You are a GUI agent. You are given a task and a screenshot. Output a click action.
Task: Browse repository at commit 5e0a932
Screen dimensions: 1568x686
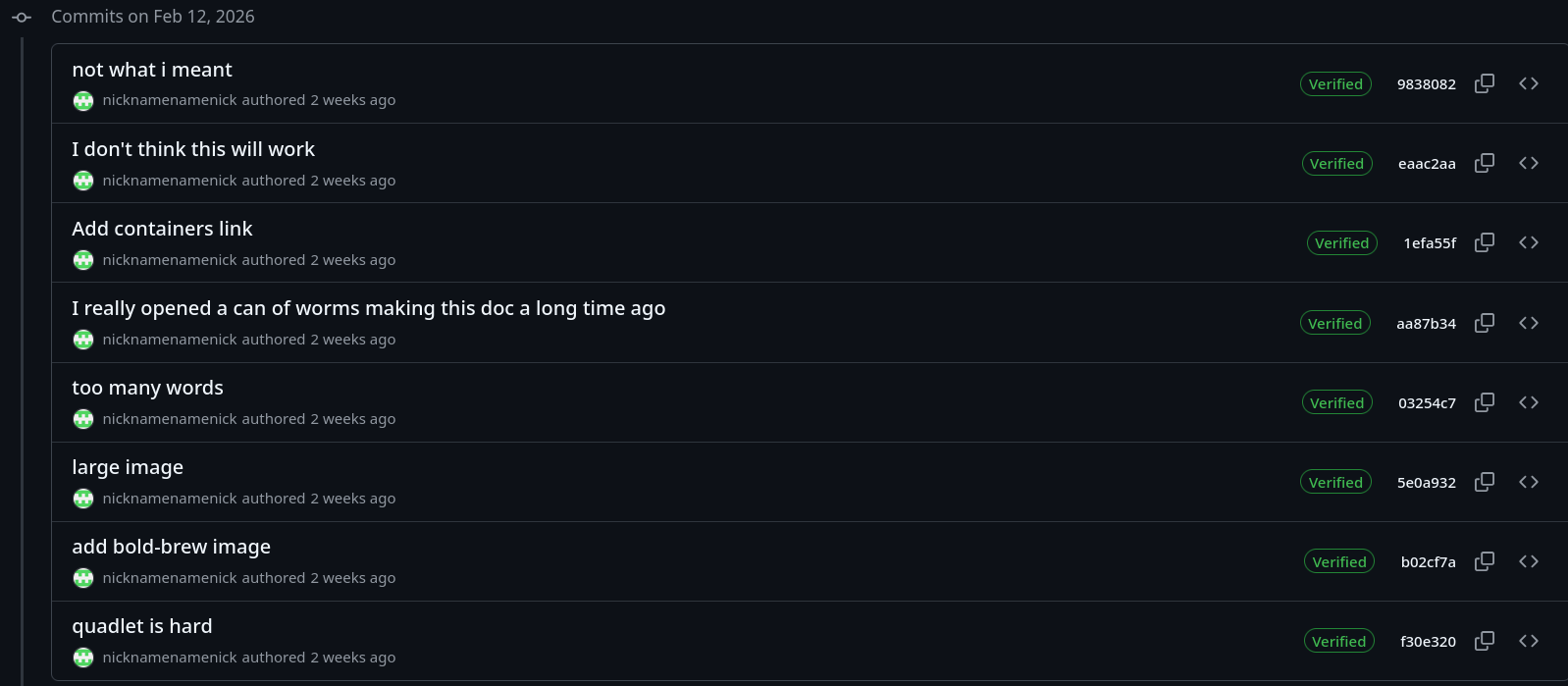[x=1528, y=482]
